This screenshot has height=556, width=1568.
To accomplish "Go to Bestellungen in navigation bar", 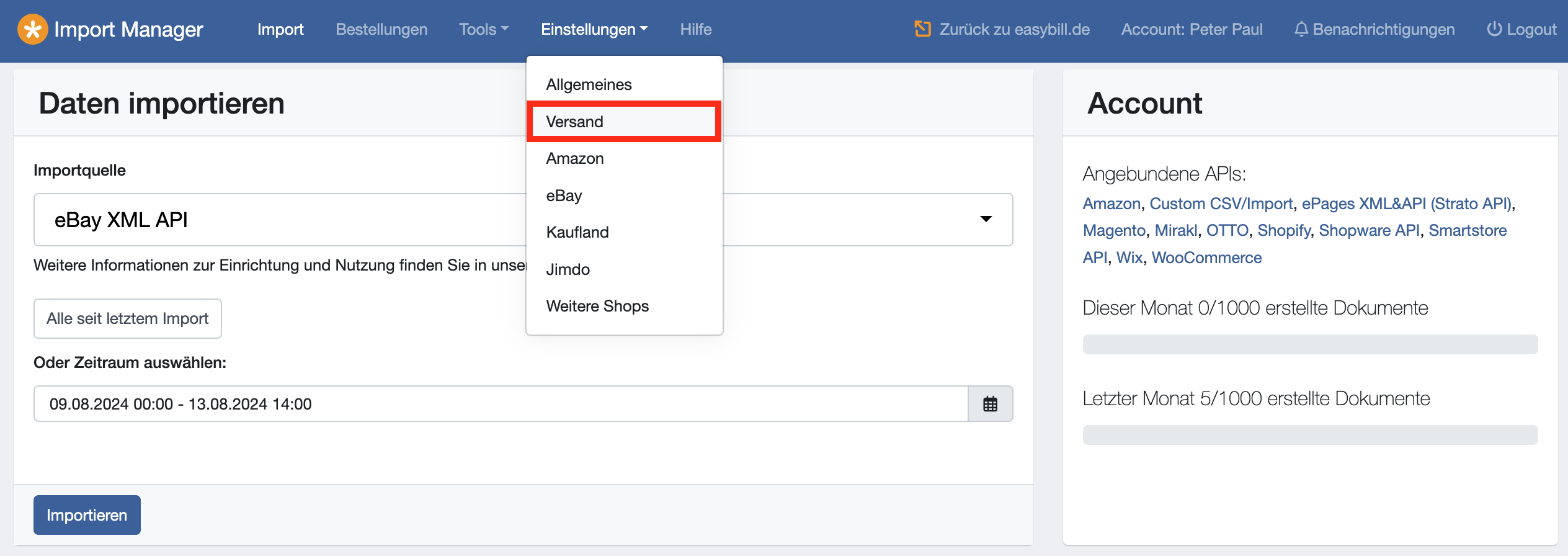I will [381, 29].
